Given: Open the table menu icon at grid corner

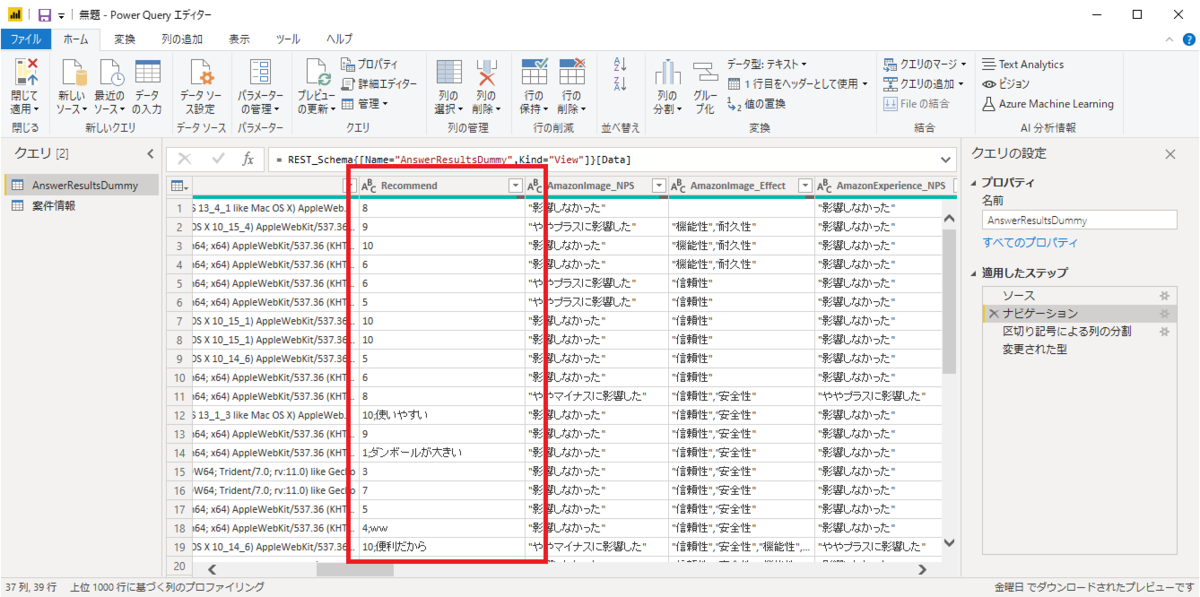Looking at the screenshot, I should tap(178, 186).
